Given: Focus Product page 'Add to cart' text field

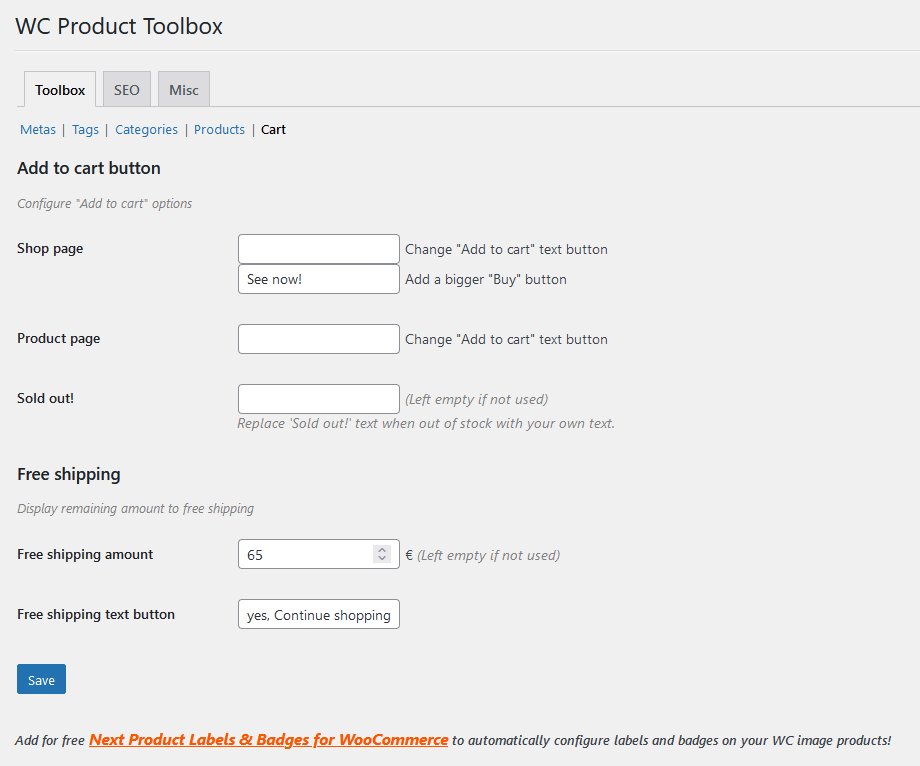Looking at the screenshot, I should tap(319, 339).
